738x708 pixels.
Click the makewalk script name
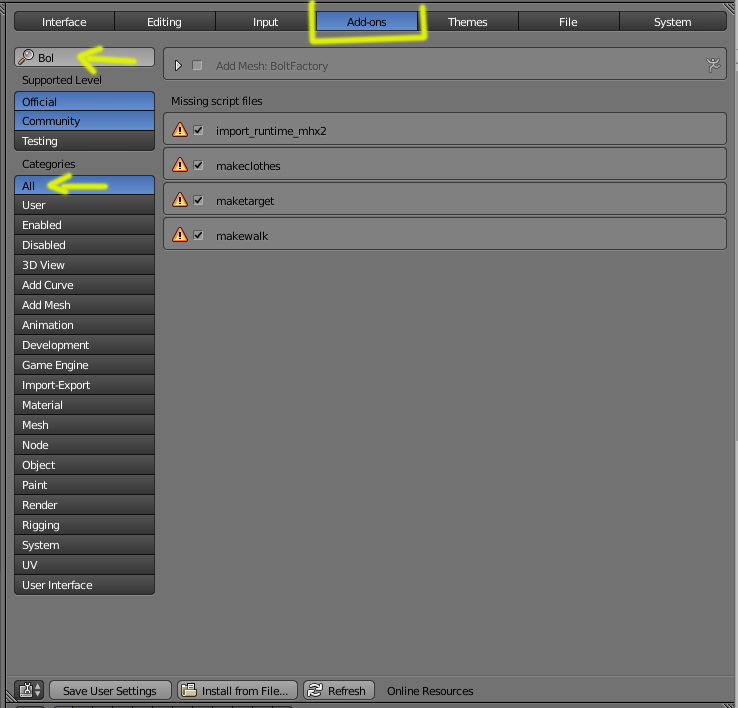click(242, 236)
